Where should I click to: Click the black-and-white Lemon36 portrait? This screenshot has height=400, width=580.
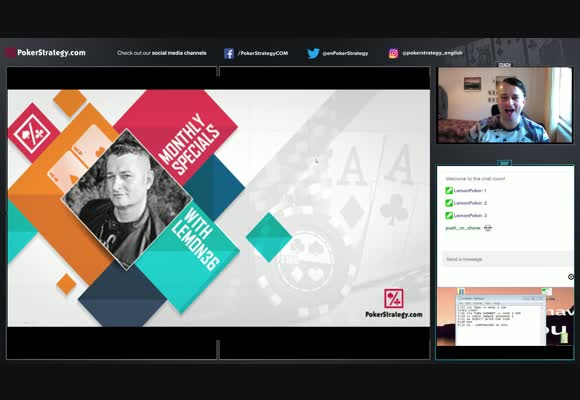point(127,199)
